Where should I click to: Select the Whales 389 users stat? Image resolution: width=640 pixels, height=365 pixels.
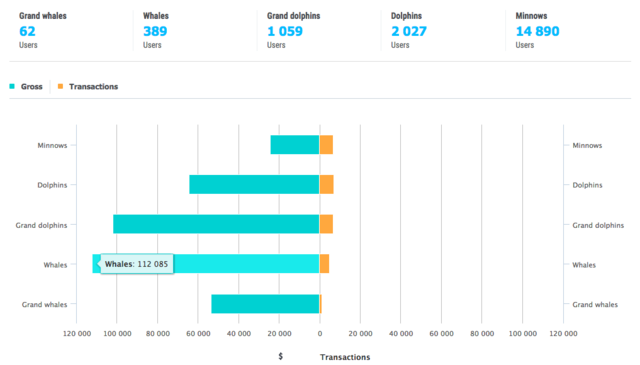[156, 31]
